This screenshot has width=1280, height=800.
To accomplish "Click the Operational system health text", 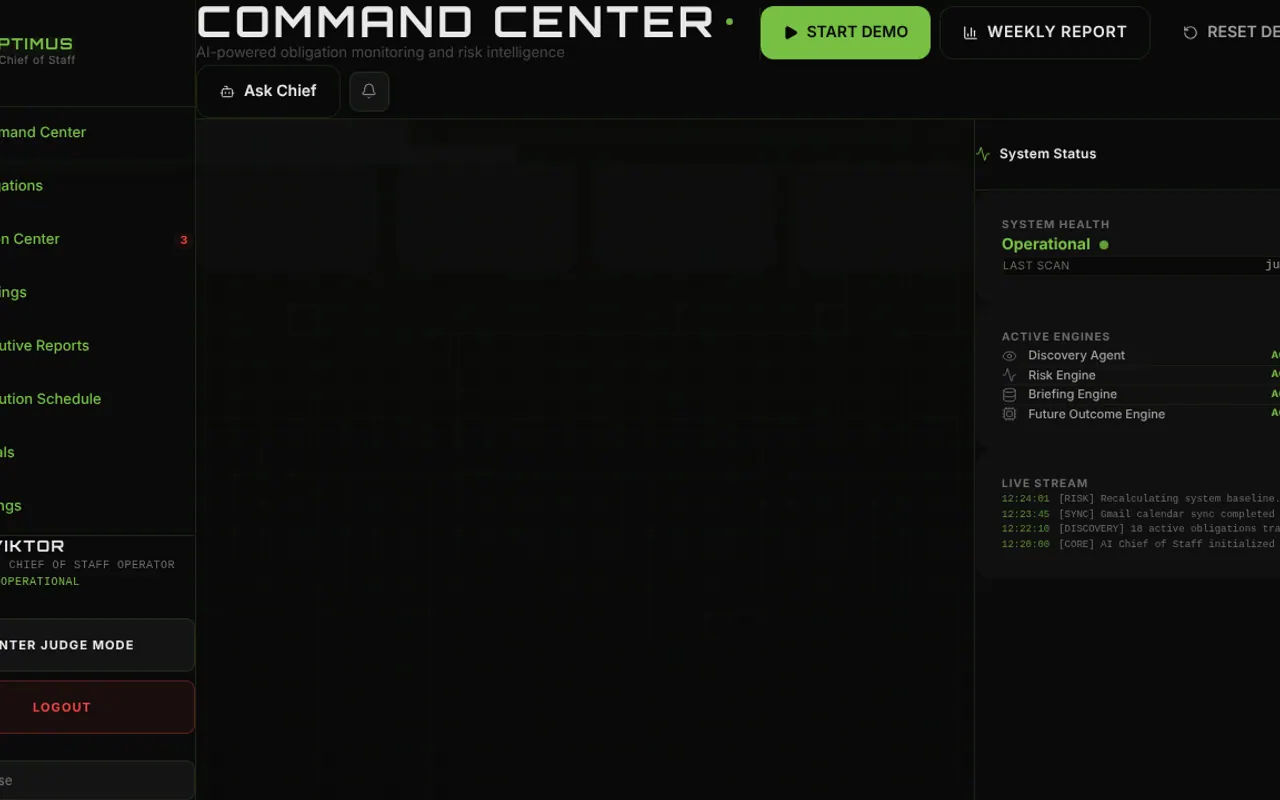I will [x=1046, y=244].
